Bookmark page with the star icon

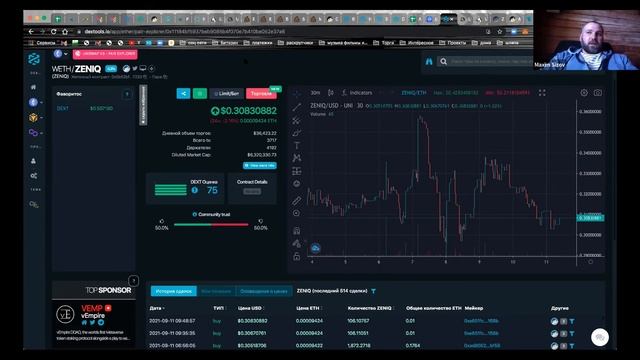click(500, 31)
